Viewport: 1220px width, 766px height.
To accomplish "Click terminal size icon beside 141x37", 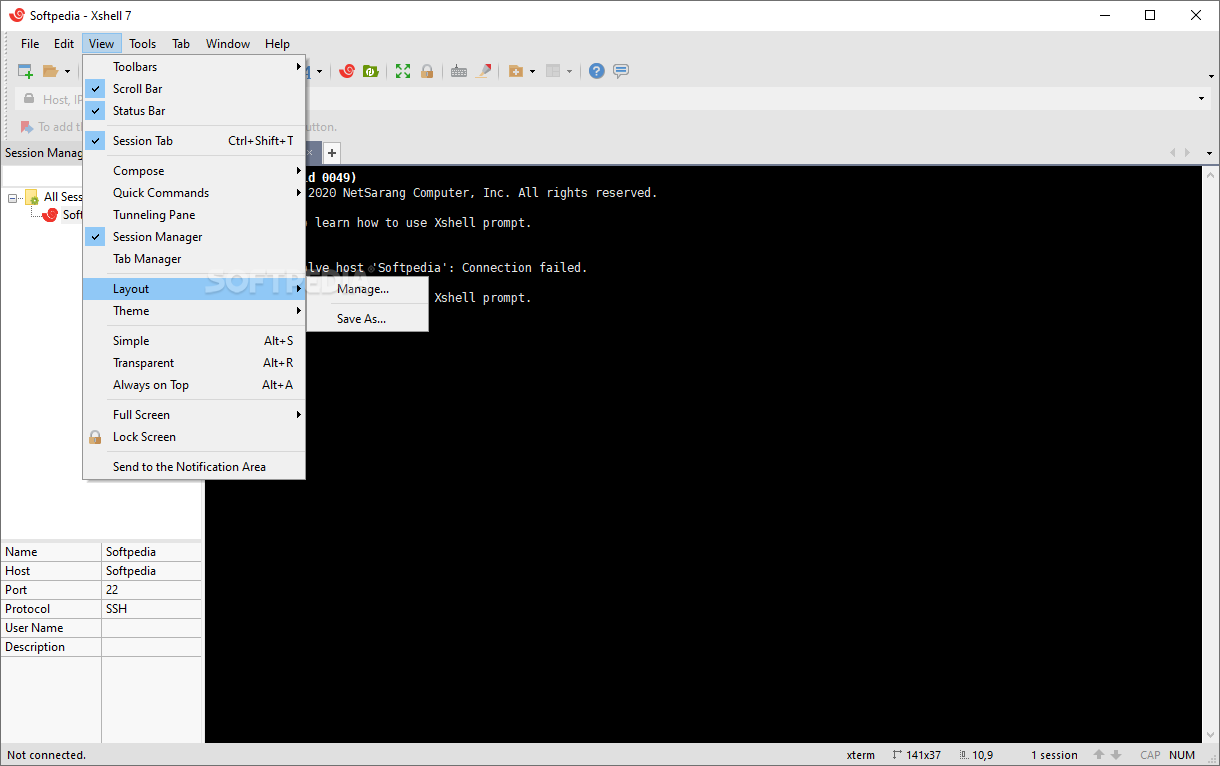I will (x=898, y=755).
